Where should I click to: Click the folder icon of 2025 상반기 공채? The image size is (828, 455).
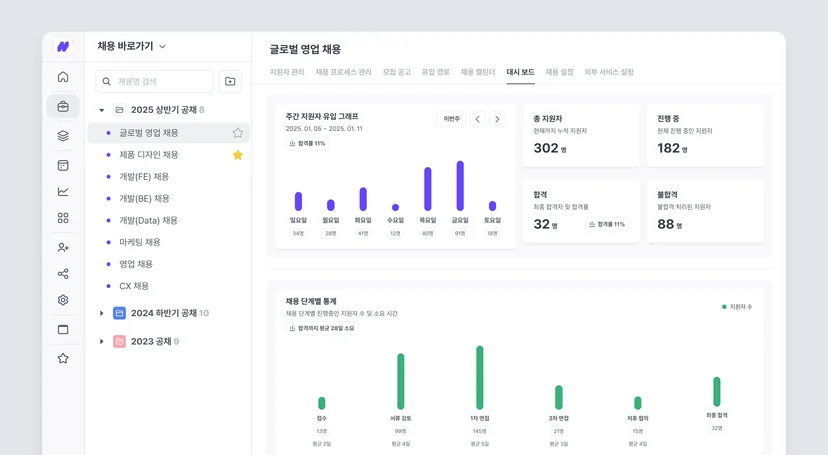point(119,110)
